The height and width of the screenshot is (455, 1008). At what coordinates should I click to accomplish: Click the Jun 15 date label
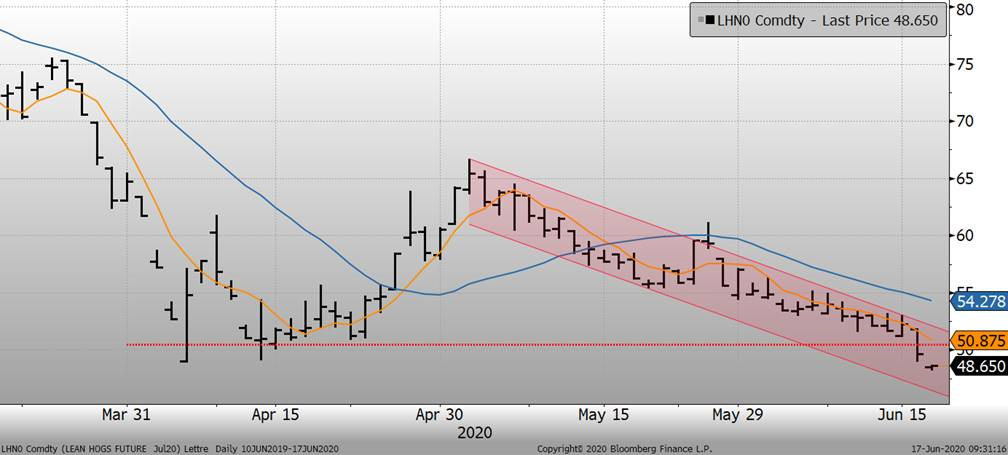[899, 414]
